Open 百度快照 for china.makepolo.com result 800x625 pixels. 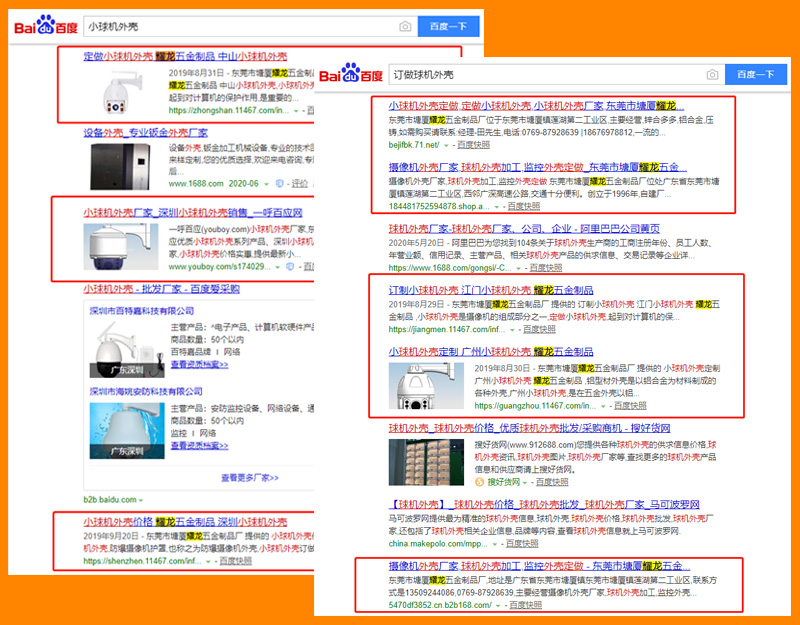pyautogui.click(x=522, y=544)
